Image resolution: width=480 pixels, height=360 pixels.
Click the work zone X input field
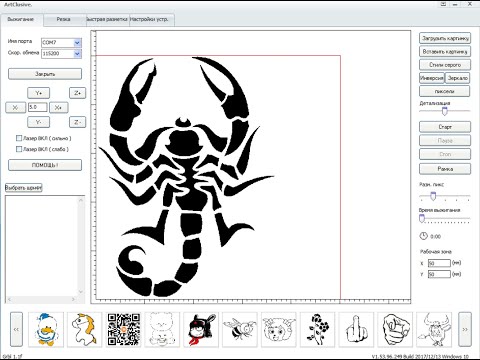(439, 263)
